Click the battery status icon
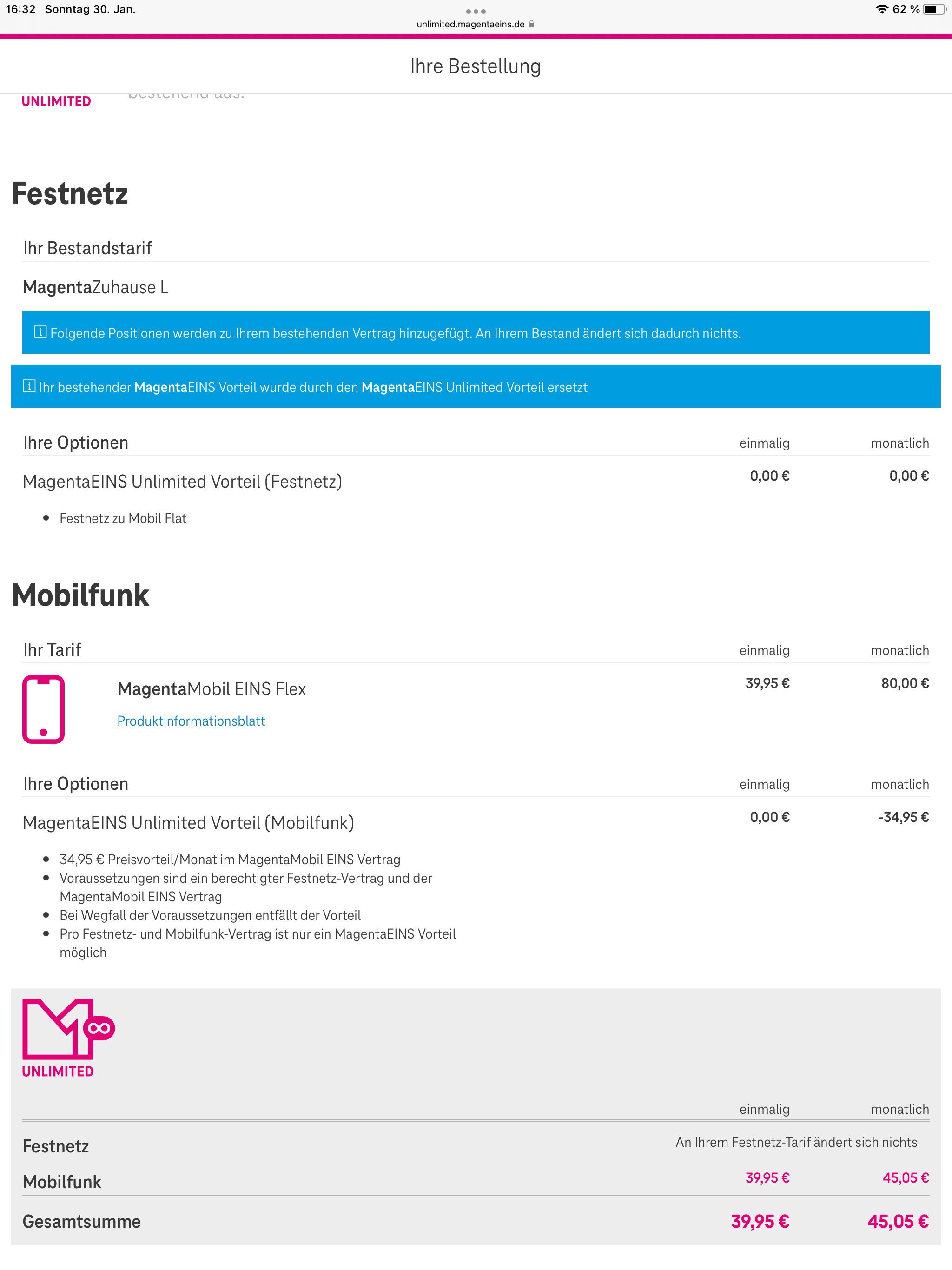The width and height of the screenshot is (952, 1270). pos(933,9)
